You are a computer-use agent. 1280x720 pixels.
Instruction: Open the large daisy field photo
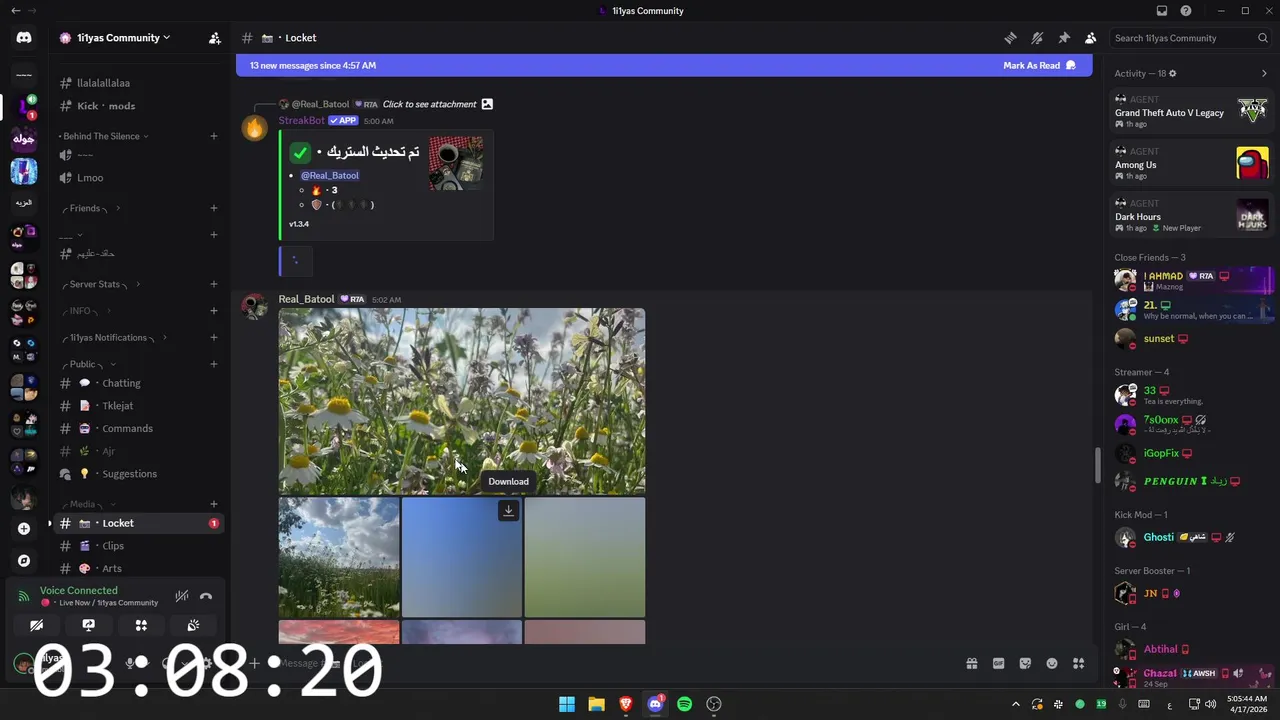(x=462, y=401)
